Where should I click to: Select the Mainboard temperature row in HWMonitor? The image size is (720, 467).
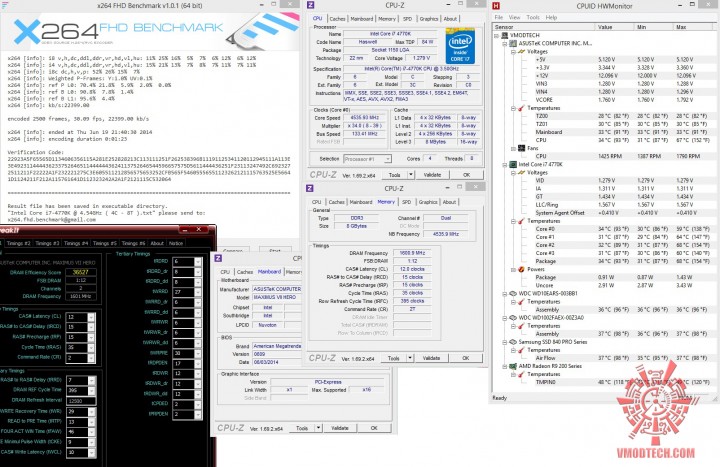[622, 132]
